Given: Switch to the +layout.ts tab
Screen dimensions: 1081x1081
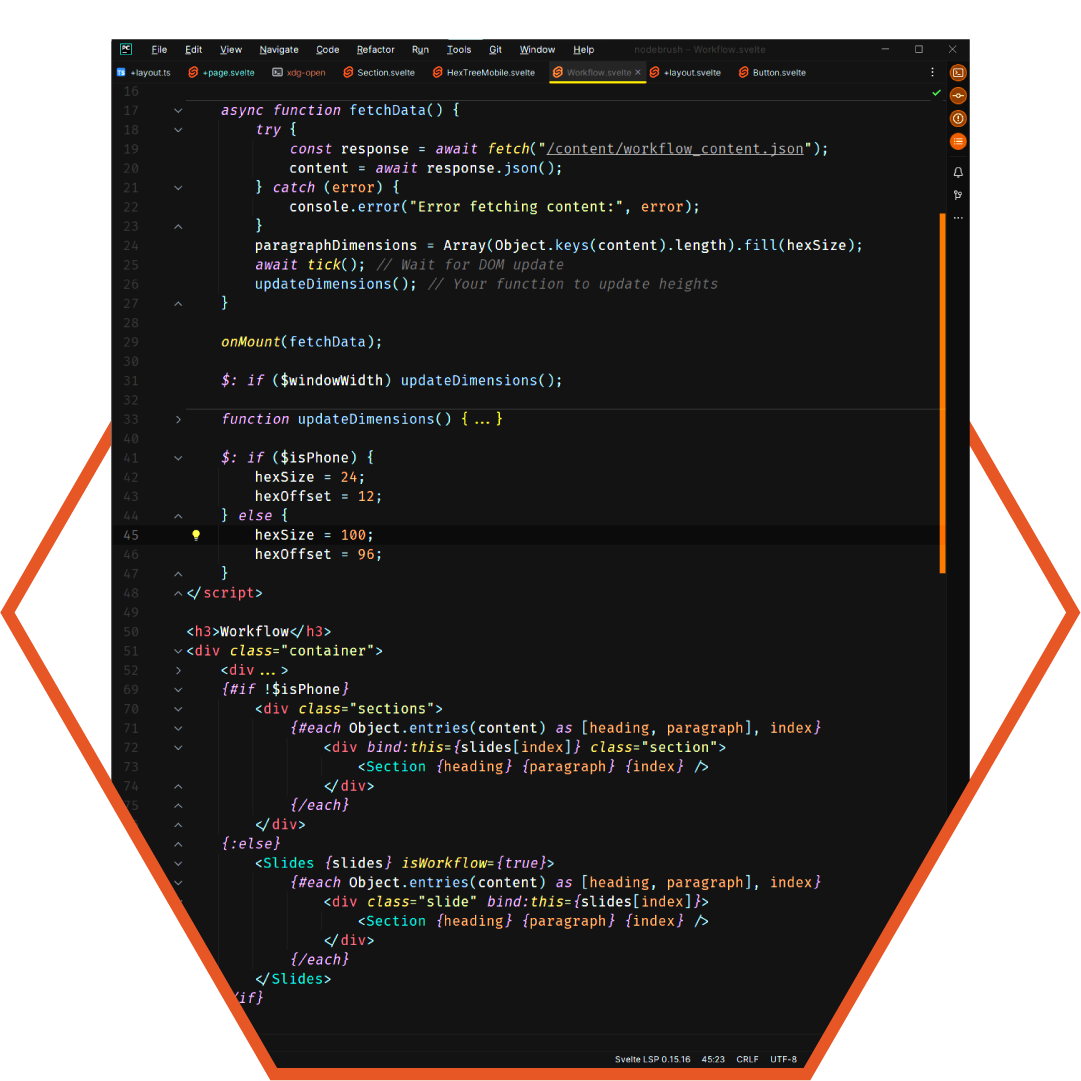Looking at the screenshot, I should (x=144, y=72).
